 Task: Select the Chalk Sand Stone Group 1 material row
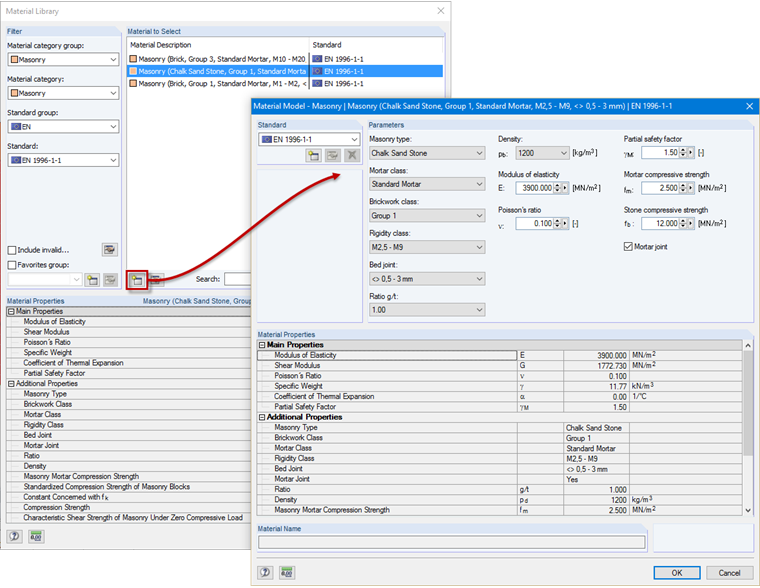pyautogui.click(x=285, y=71)
